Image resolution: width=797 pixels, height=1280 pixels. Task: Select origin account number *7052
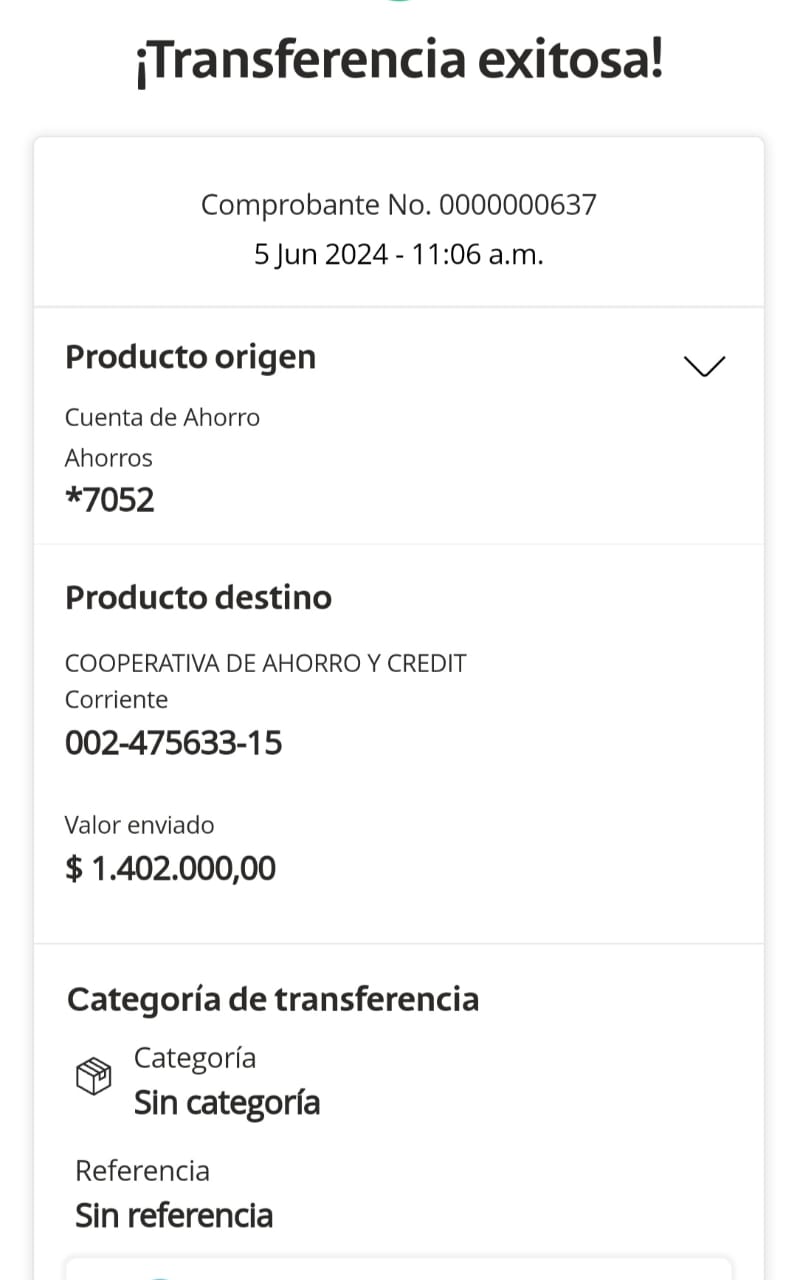click(110, 499)
